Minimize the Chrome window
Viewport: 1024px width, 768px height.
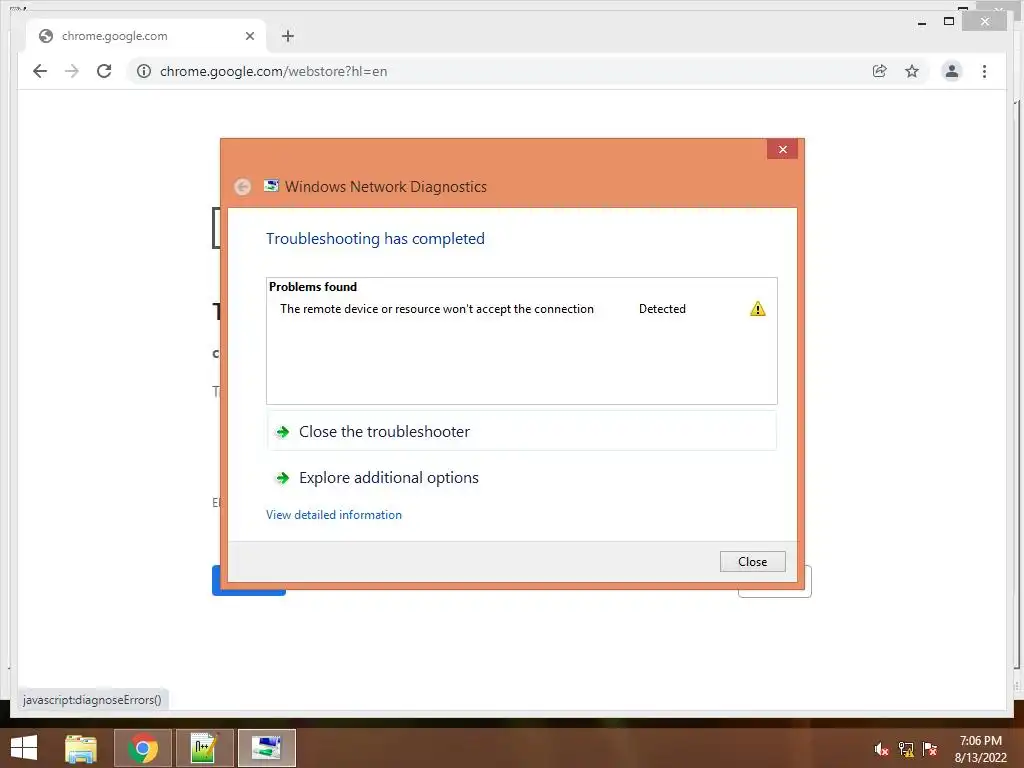pyautogui.click(x=922, y=22)
